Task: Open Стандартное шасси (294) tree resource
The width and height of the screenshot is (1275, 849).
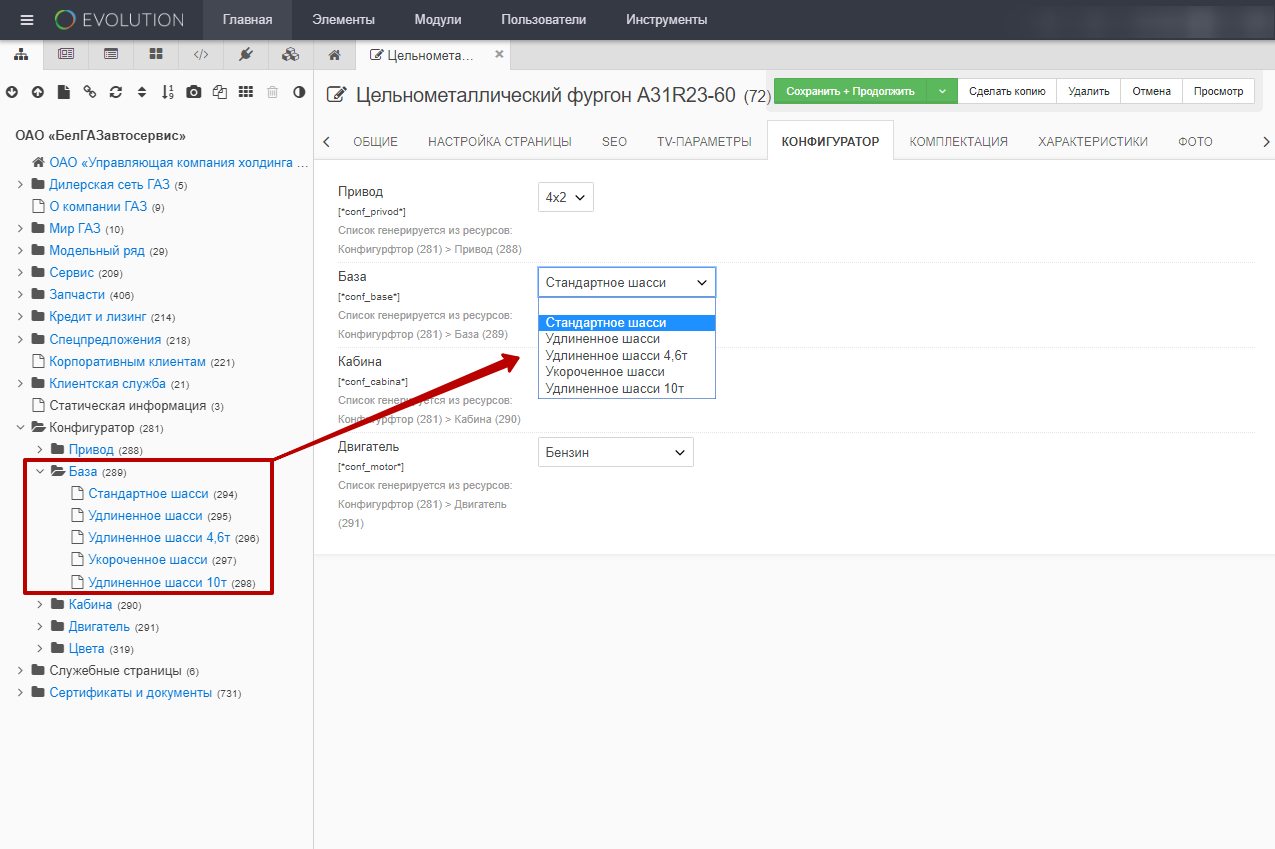Action: pos(148,493)
